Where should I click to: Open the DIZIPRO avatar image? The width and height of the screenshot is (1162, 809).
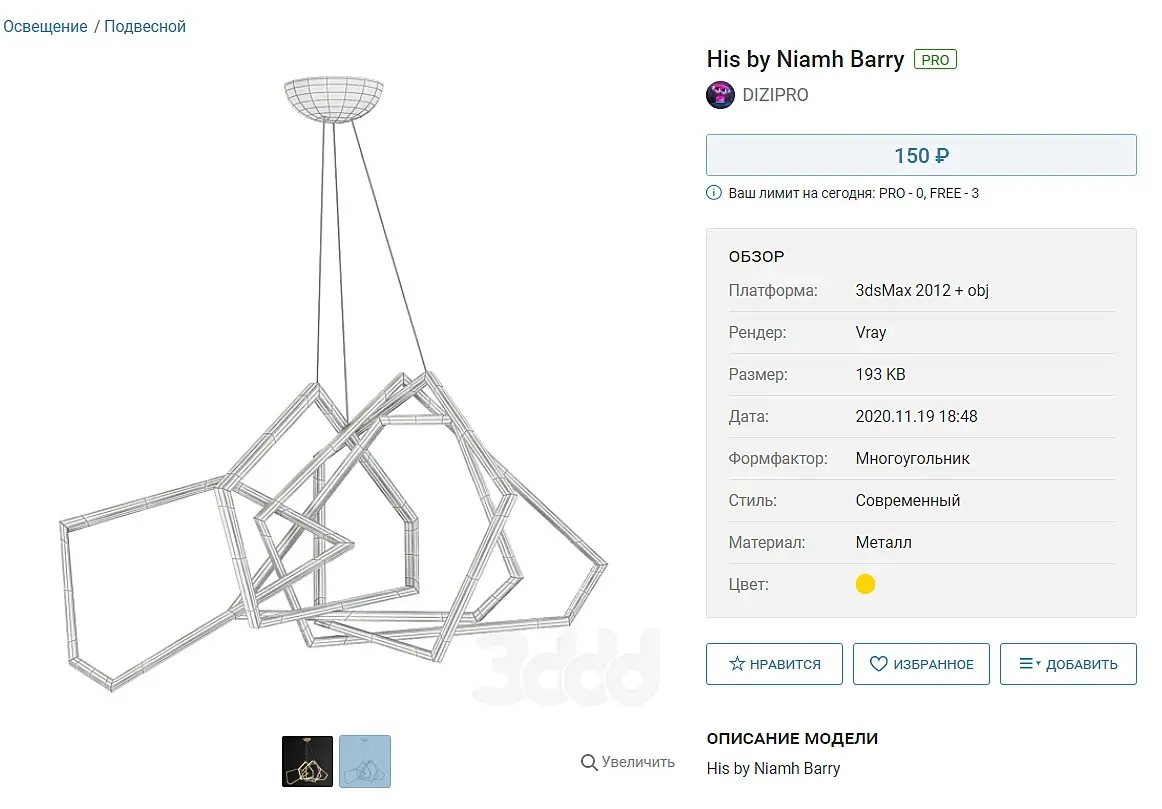click(720, 95)
